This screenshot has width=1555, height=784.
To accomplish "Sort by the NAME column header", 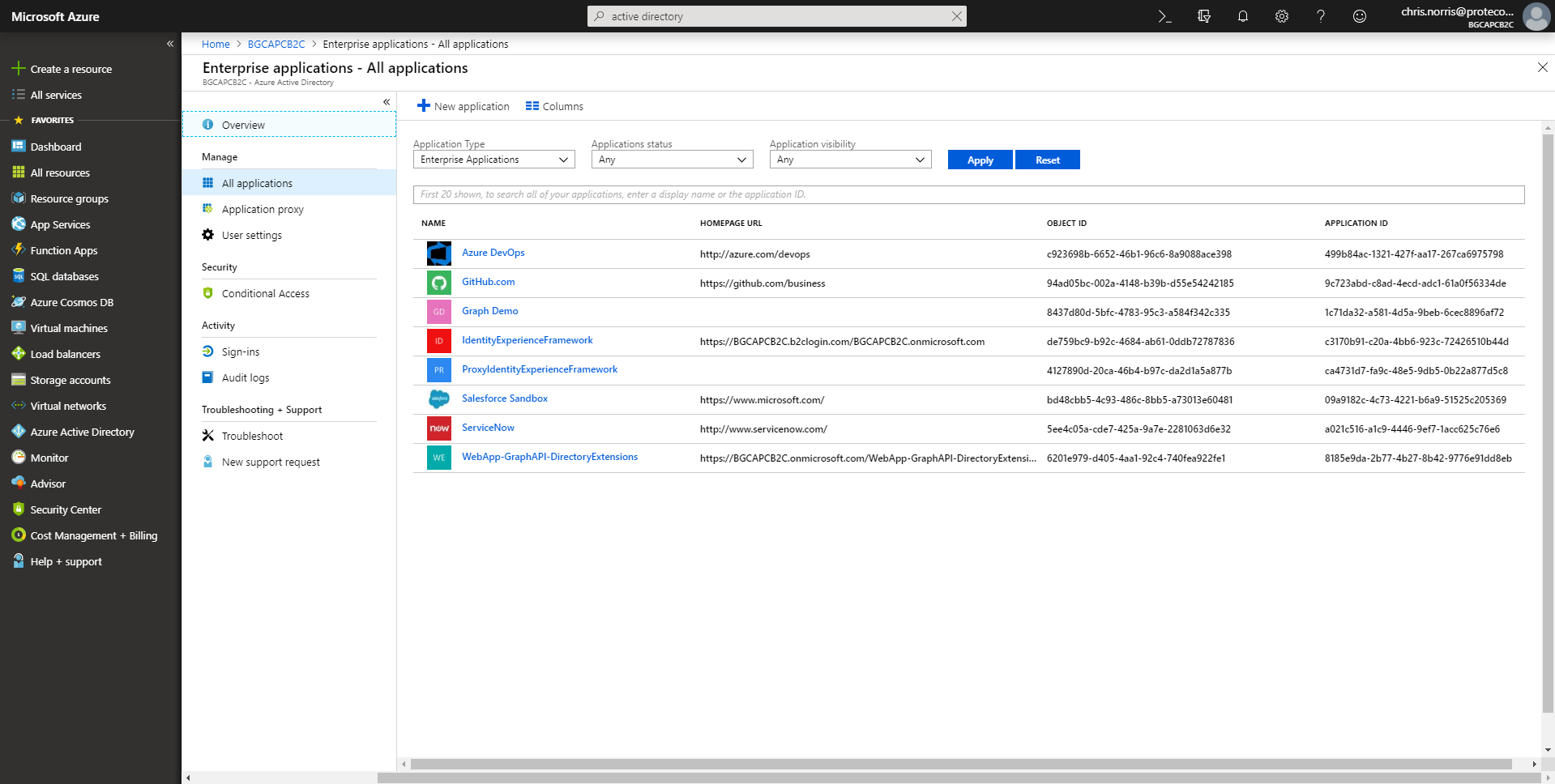I will tap(434, 223).
